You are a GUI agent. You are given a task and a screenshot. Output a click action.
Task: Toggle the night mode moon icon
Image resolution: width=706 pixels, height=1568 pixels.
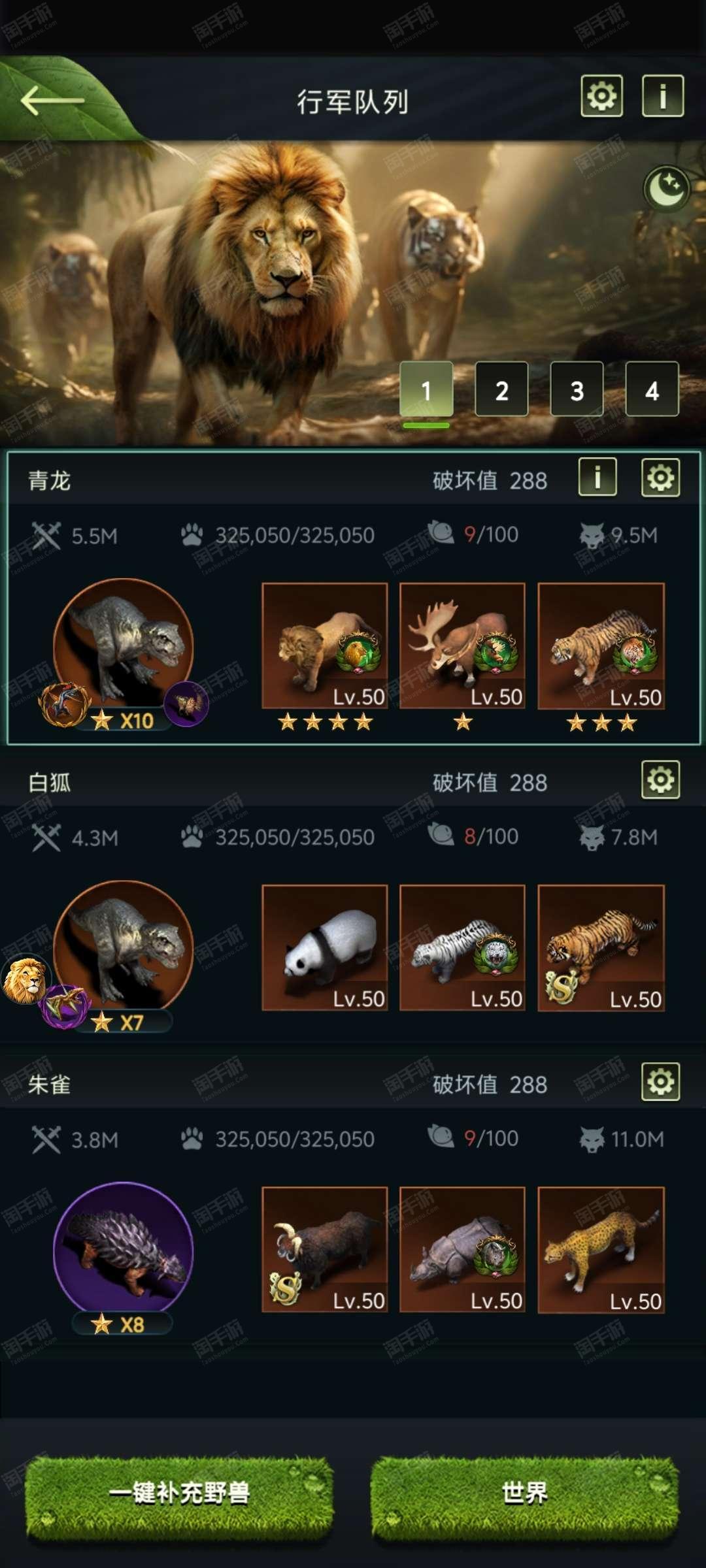coord(667,189)
